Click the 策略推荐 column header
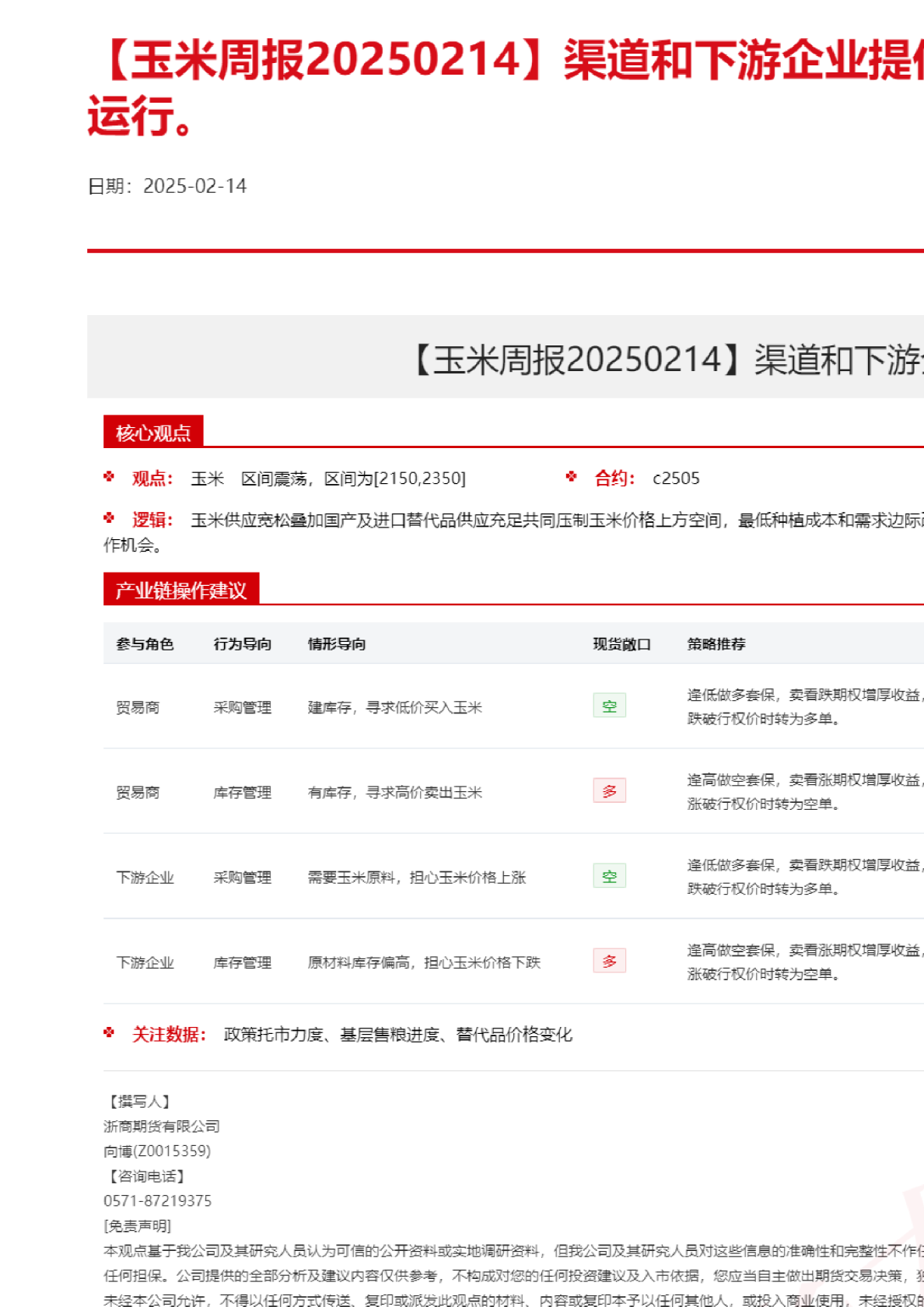 tap(716, 644)
